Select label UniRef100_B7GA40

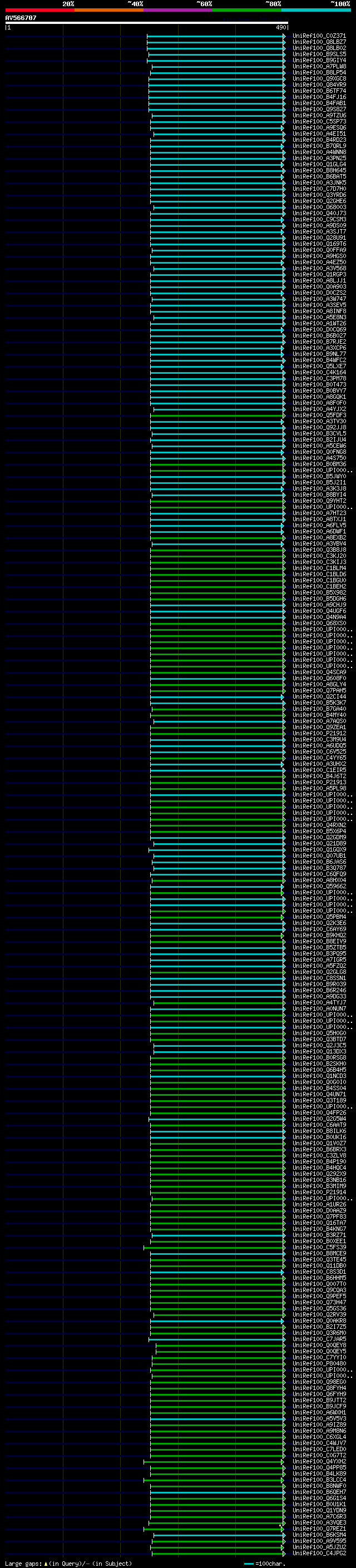tap(319, 709)
